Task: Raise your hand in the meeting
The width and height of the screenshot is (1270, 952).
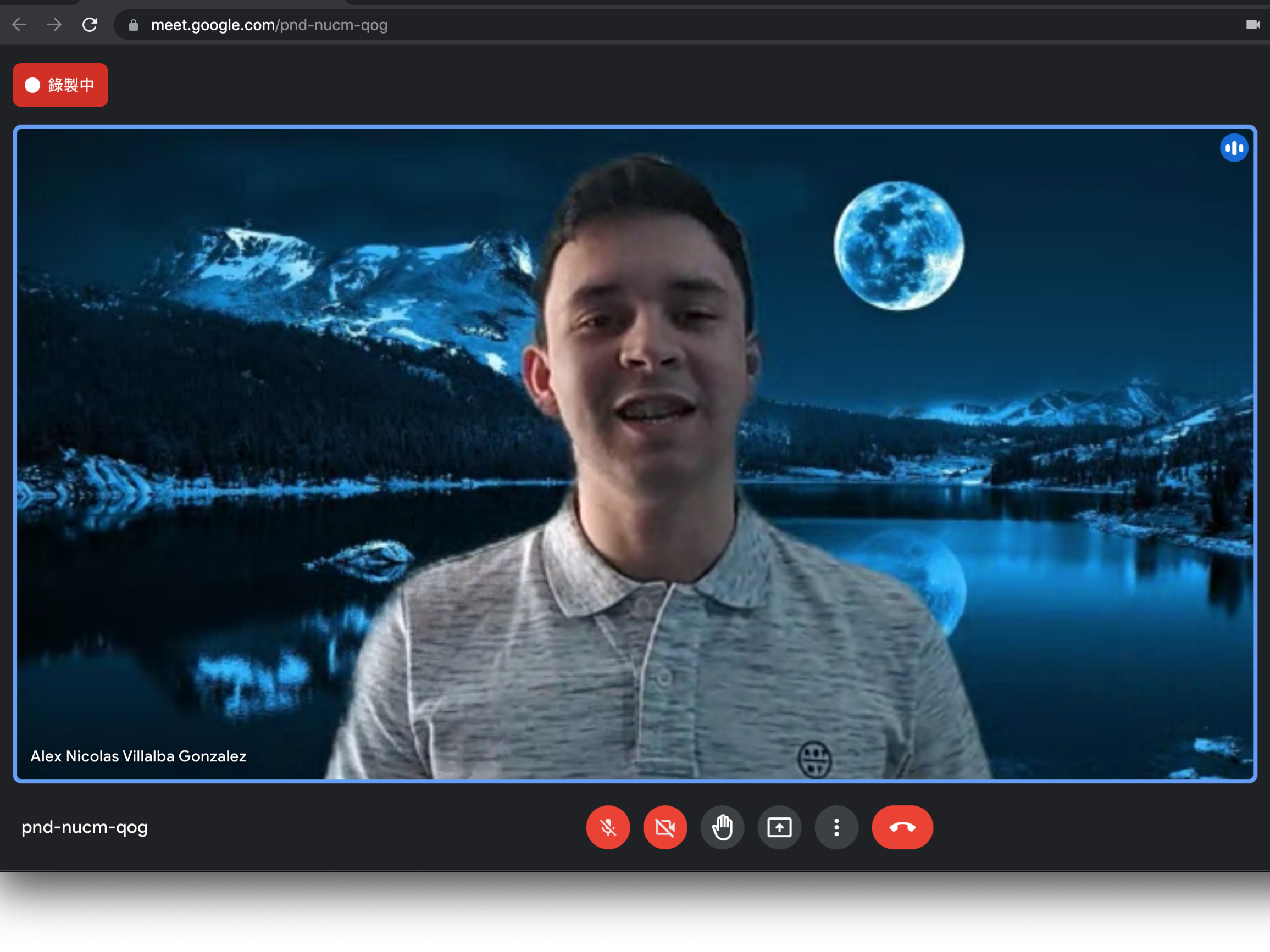Action: pos(722,827)
